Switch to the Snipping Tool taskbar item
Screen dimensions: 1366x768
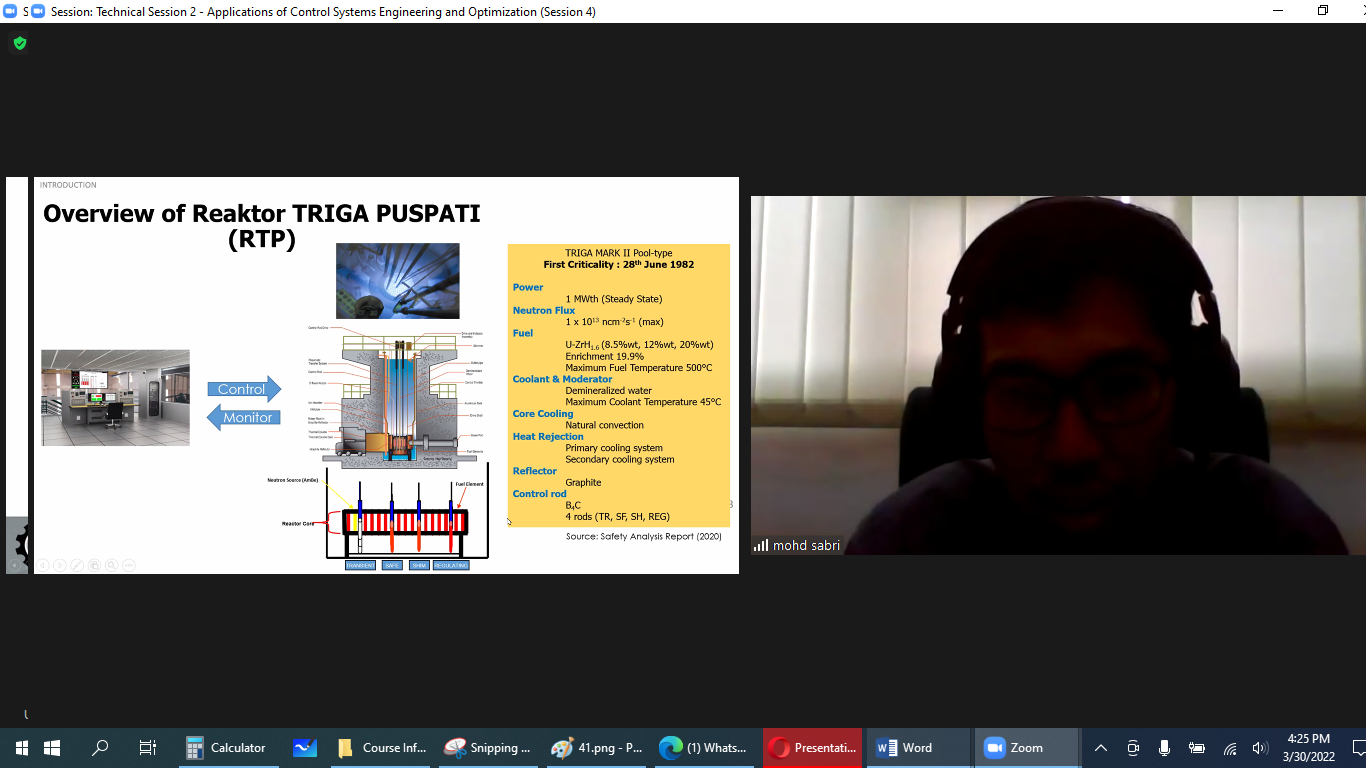pyautogui.click(x=488, y=748)
